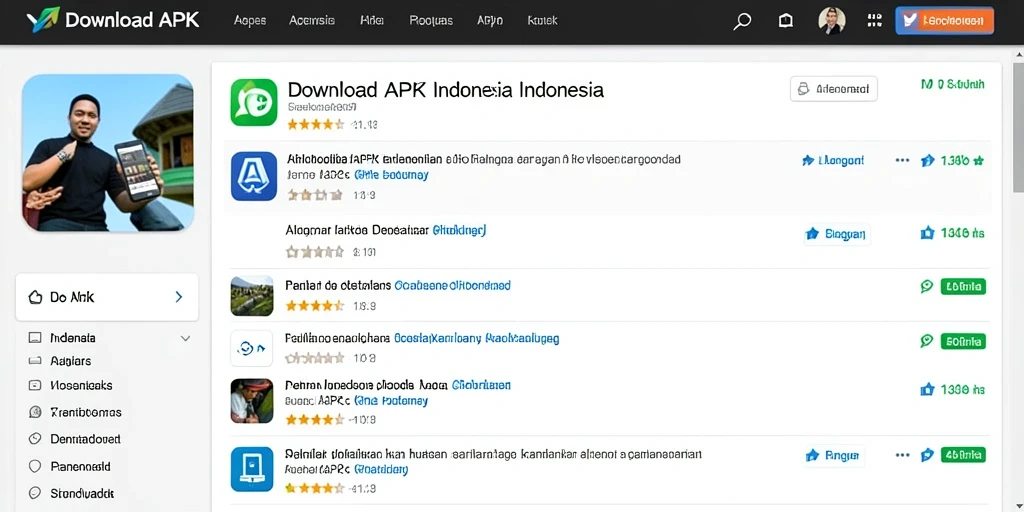
Task: Open the AGyo menu item
Action: pyautogui.click(x=490, y=21)
